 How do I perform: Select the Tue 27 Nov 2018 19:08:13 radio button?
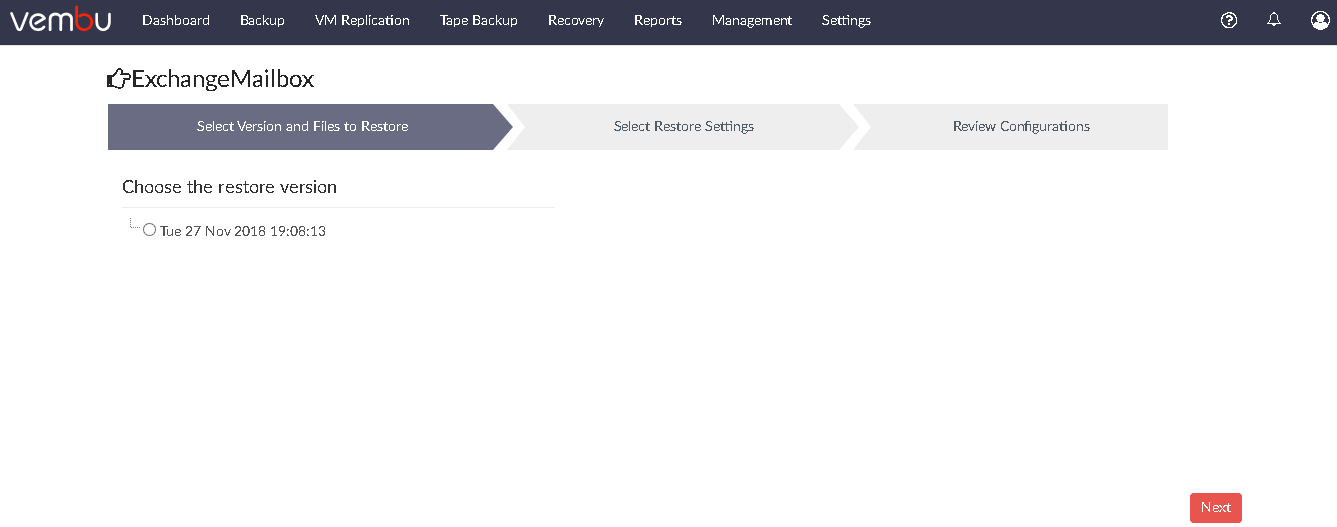click(x=150, y=230)
